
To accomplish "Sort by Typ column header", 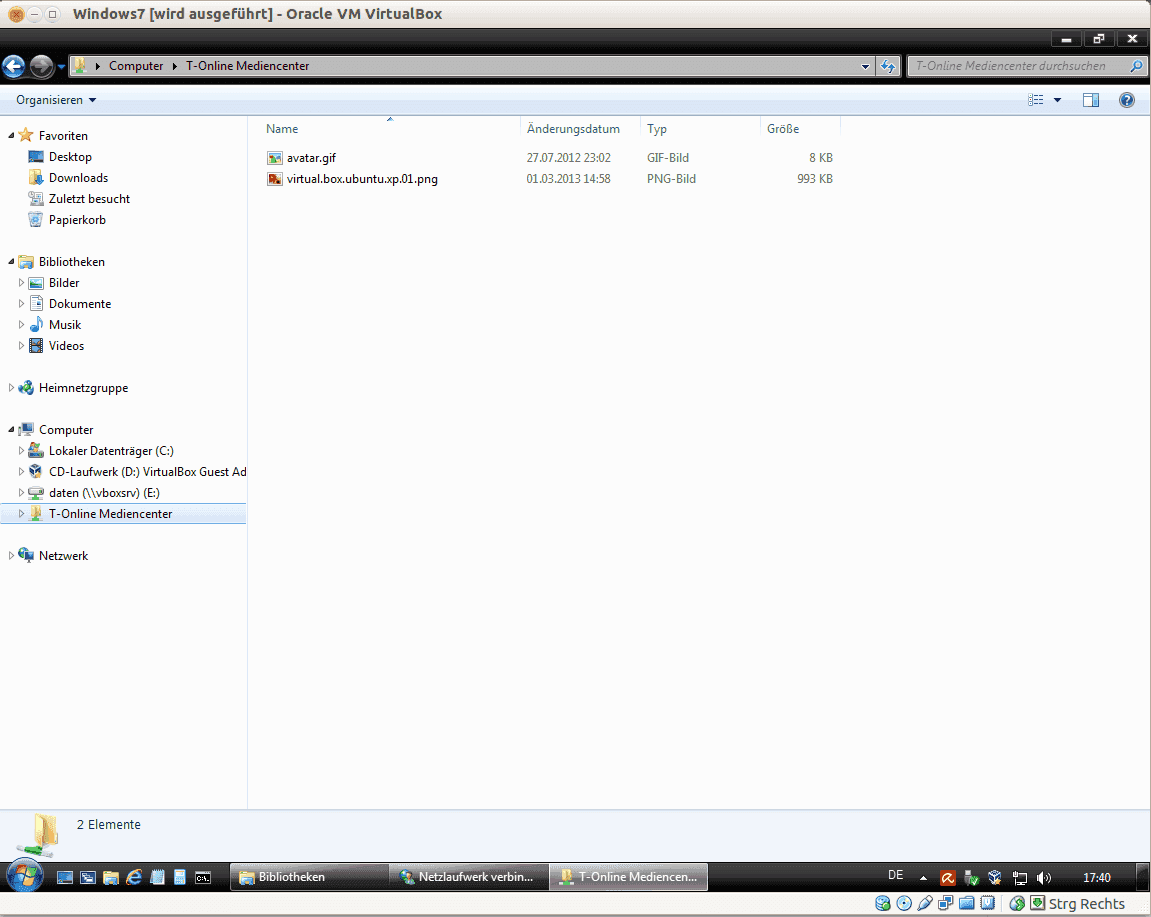I will (x=700, y=128).
